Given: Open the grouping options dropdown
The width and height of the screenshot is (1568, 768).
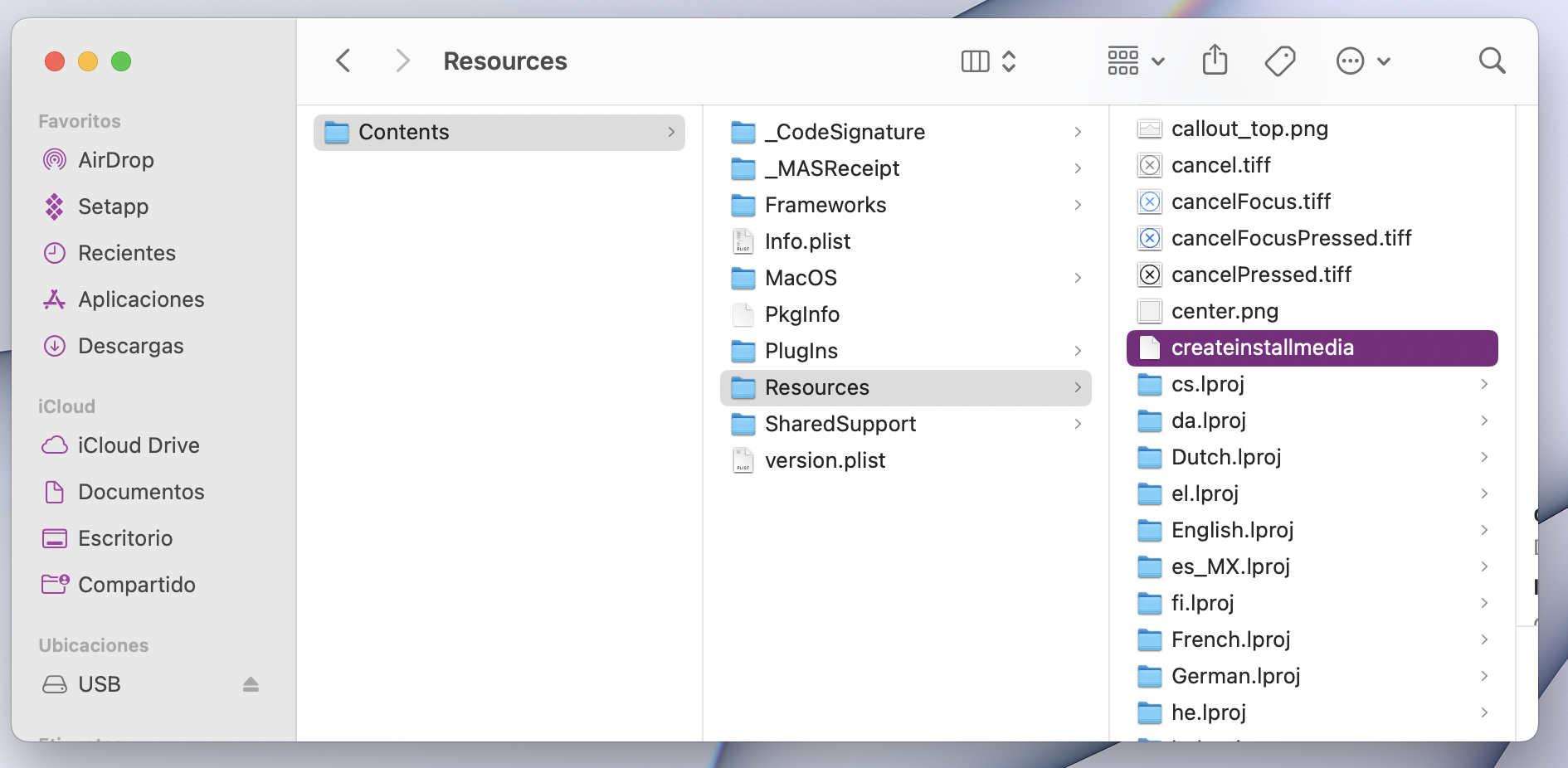Looking at the screenshot, I should coord(1136,61).
